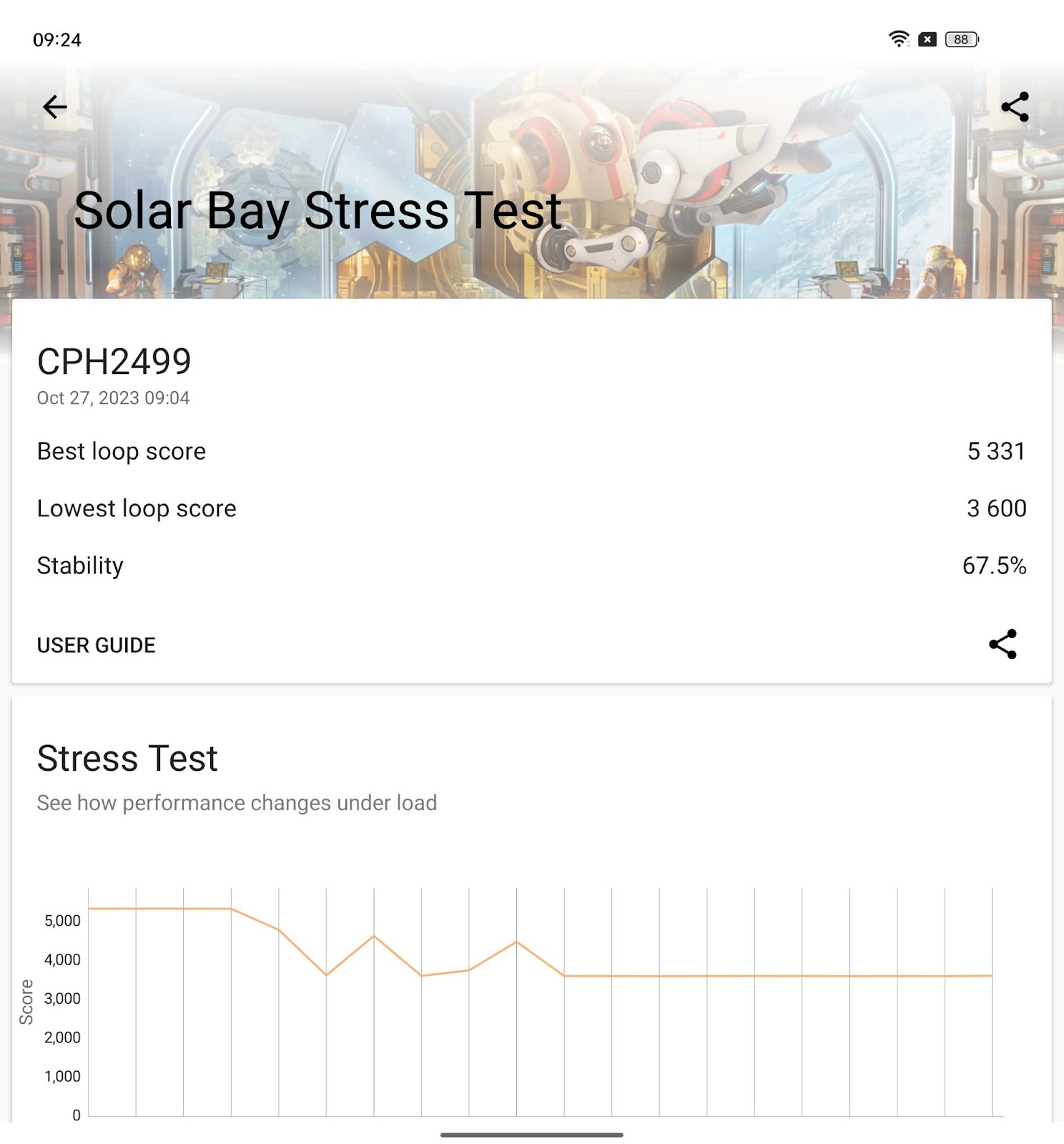This screenshot has height=1144, width=1064.
Task: Tap the SIM error status icon
Action: click(927, 39)
